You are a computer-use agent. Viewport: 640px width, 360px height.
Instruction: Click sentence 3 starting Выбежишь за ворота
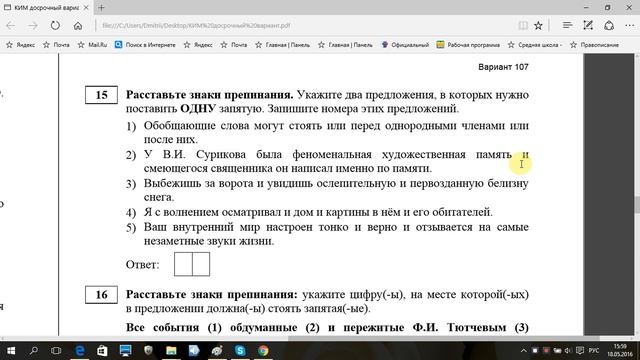pyautogui.click(x=336, y=190)
